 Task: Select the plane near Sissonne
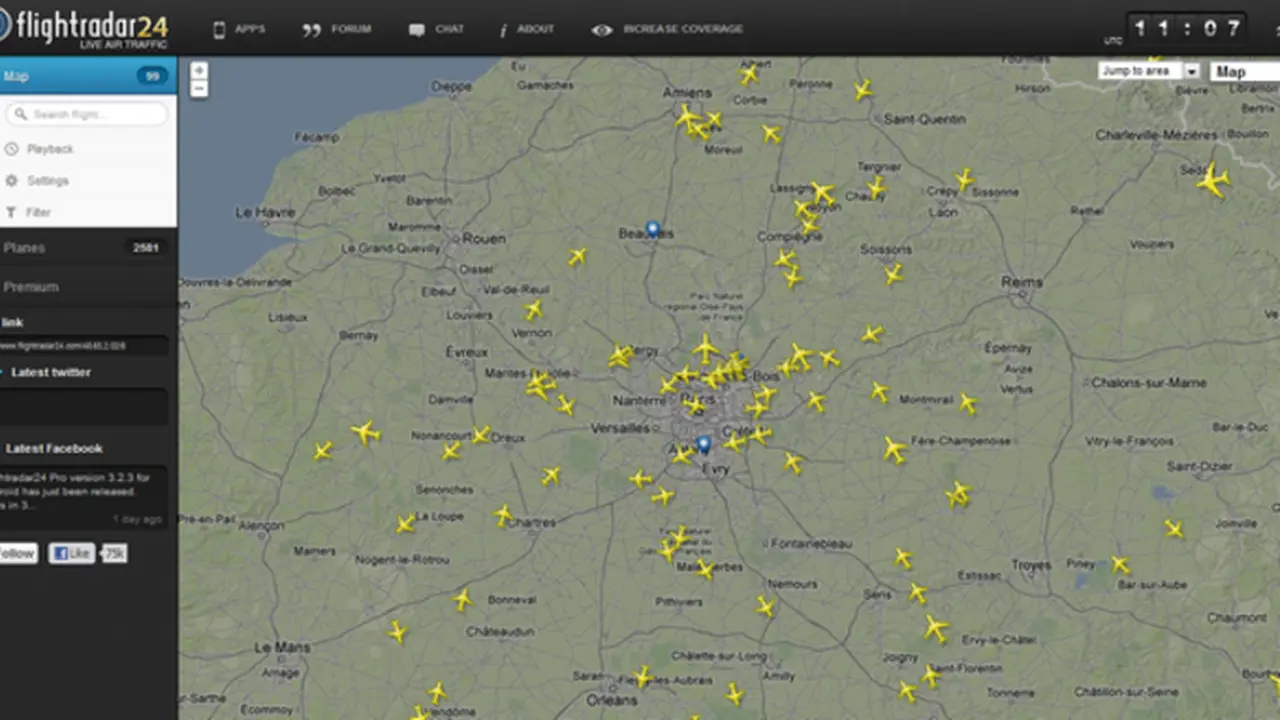[964, 179]
